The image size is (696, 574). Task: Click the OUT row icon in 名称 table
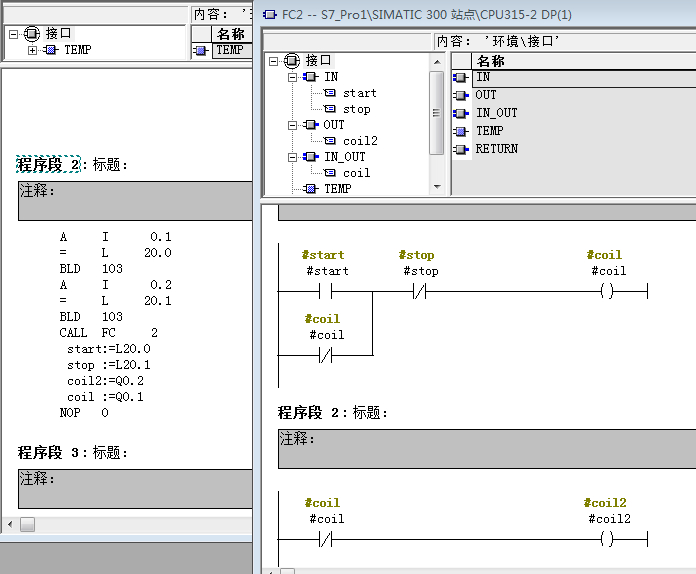coord(461,95)
